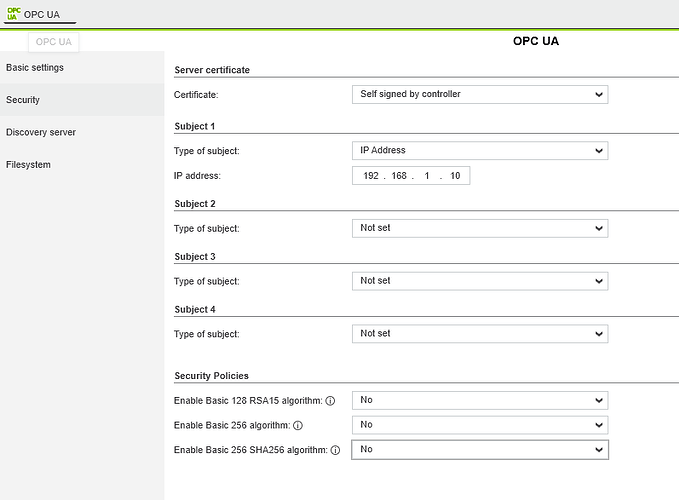
Task: Show info for Basic 128 RSA15 algorithm
Action: [x=330, y=401]
